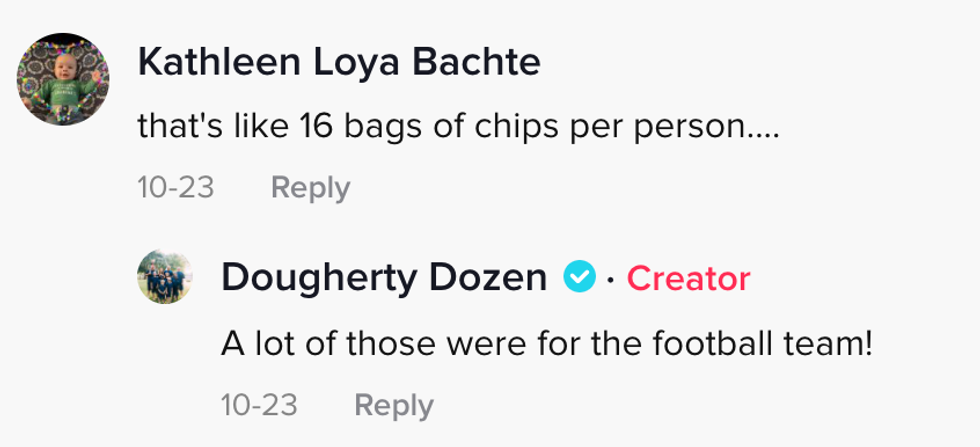
Task: Open Kathleen Loya Bachte's profile name link
Action: tap(339, 63)
